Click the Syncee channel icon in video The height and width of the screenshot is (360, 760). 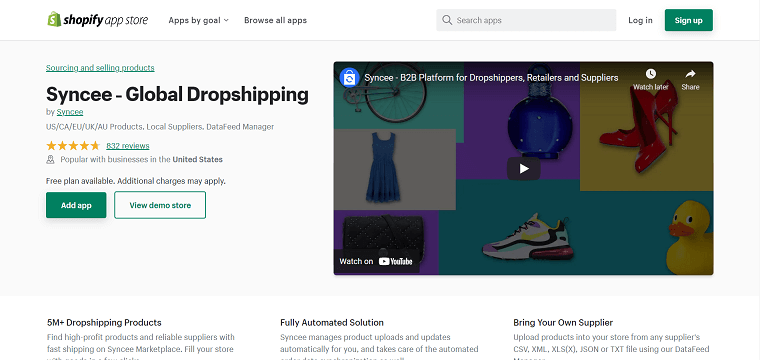(349, 78)
